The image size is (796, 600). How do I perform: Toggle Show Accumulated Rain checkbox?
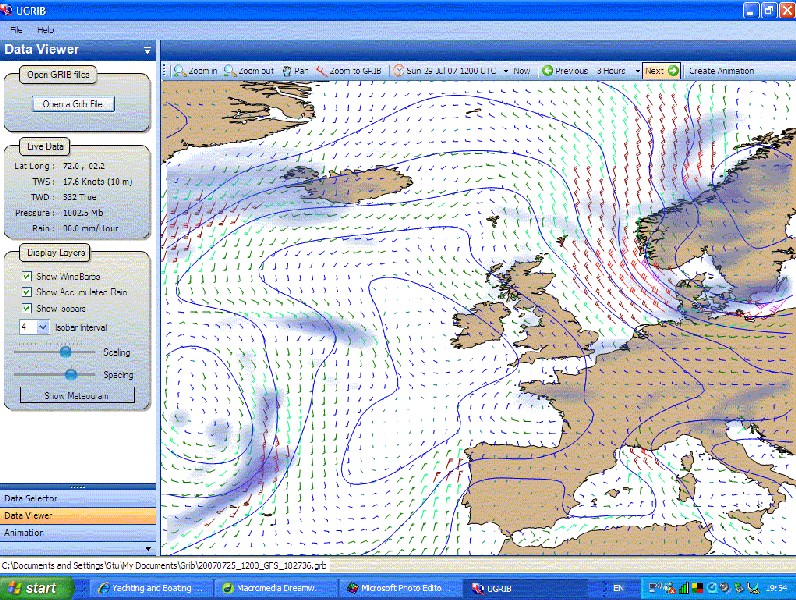pos(26,292)
